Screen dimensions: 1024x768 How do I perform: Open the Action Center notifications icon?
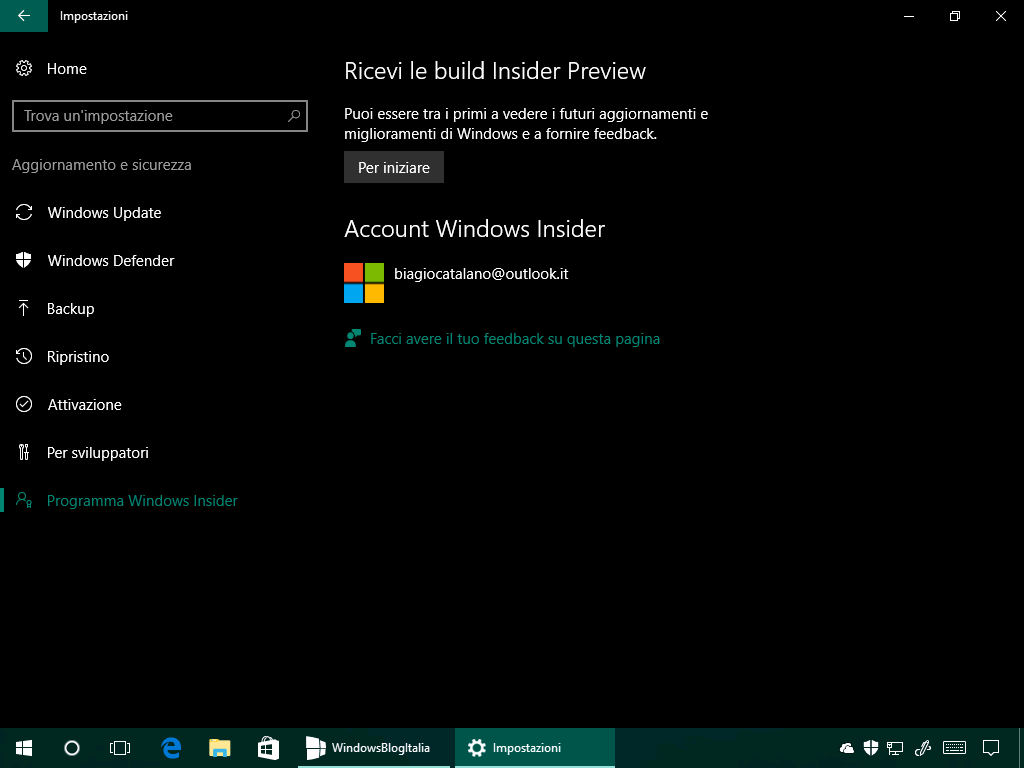991,748
